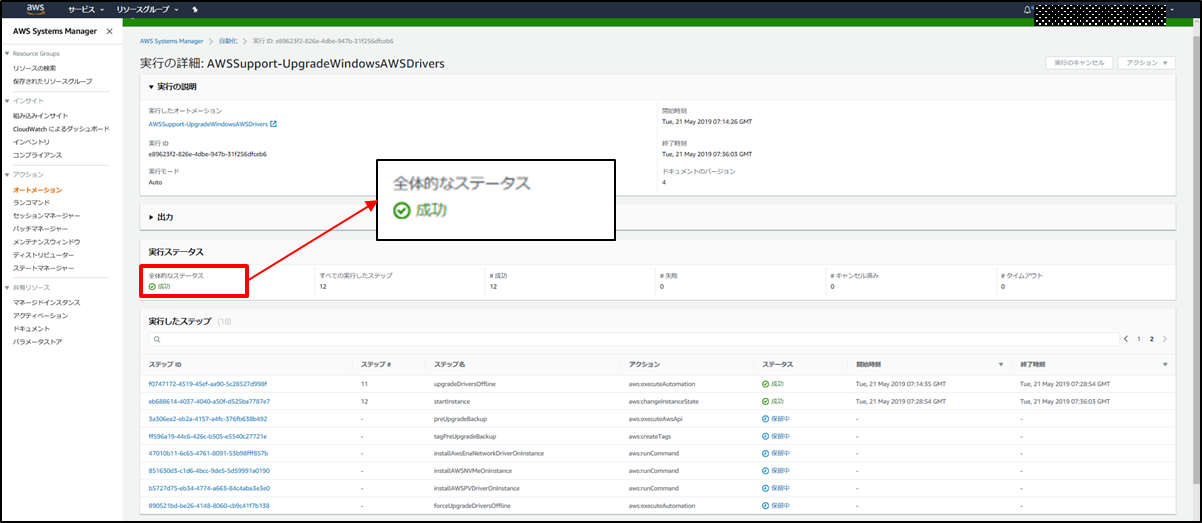
Task: Click success status icon for upgradeDriversOffline step
Action: 766,384
